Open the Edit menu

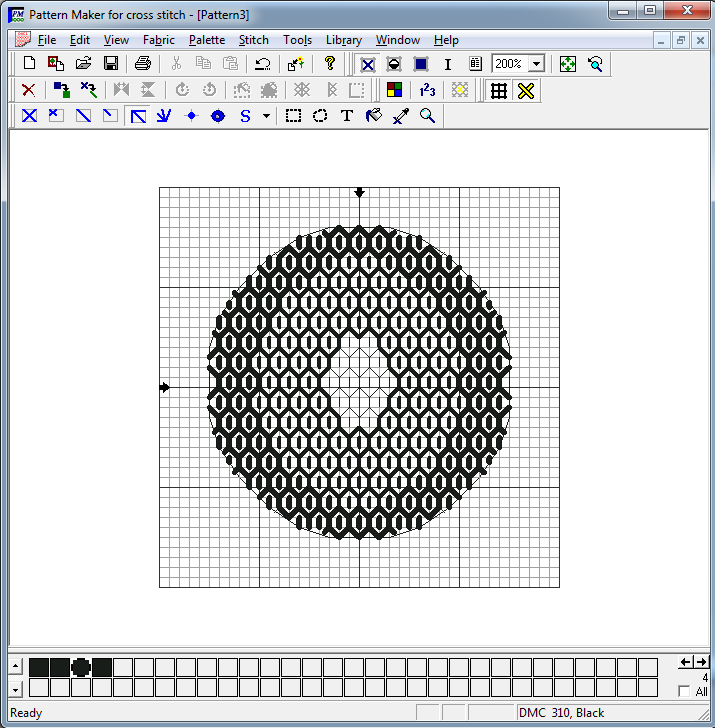pyautogui.click(x=80, y=40)
